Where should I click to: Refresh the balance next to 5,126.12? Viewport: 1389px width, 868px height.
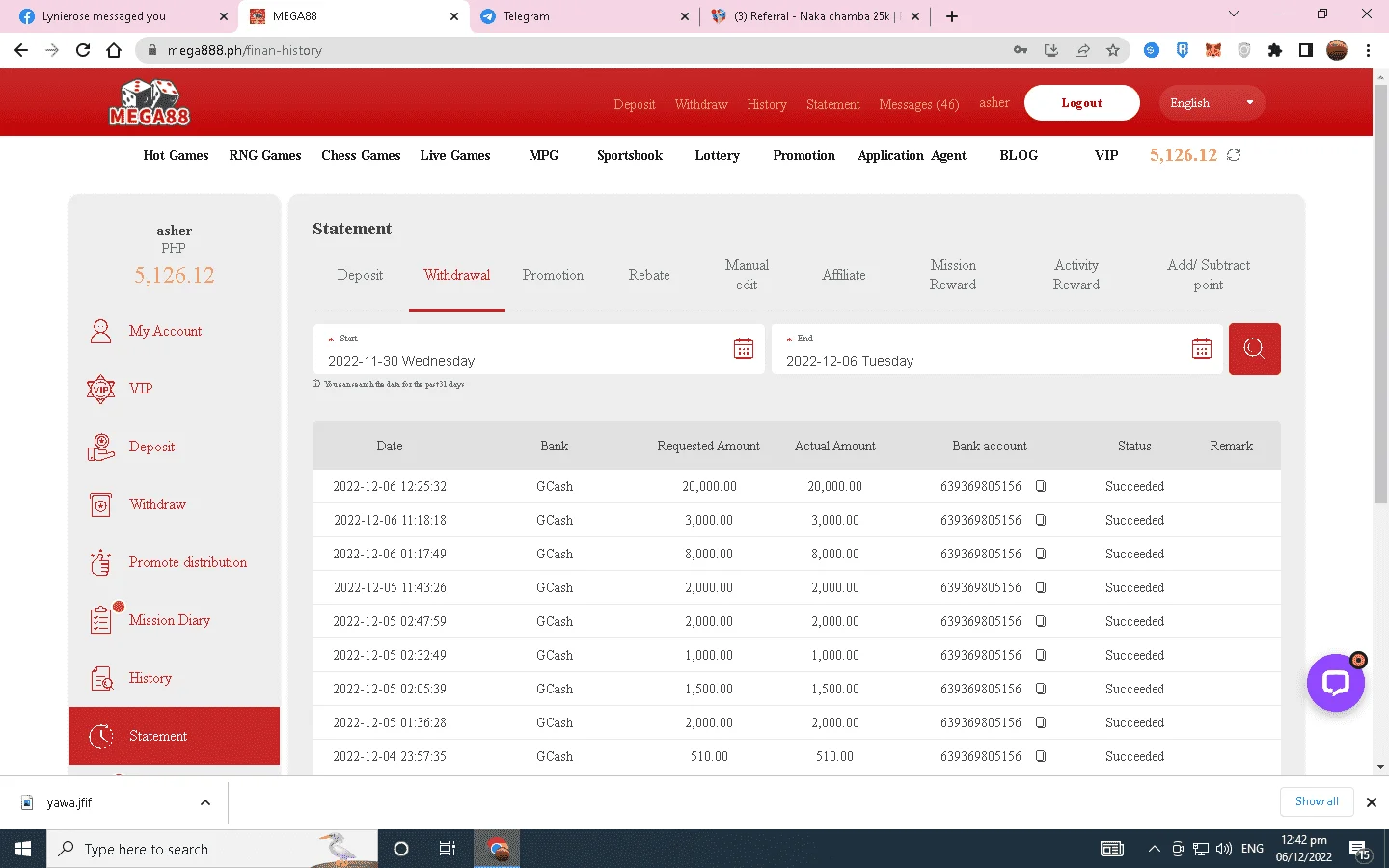(1234, 155)
